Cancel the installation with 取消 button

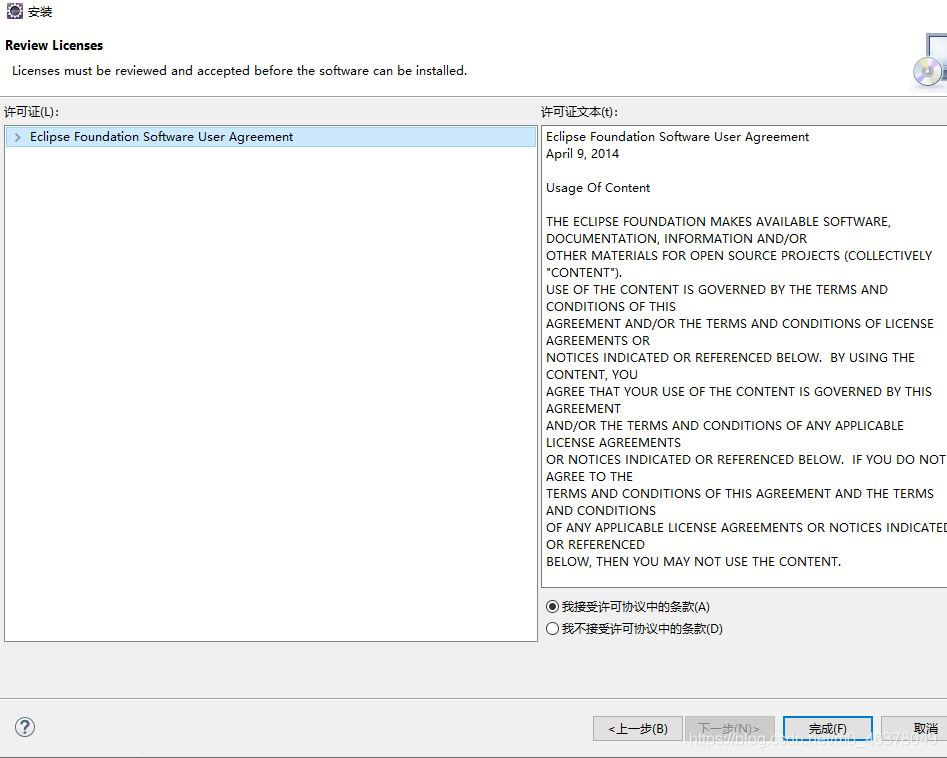coord(914,728)
